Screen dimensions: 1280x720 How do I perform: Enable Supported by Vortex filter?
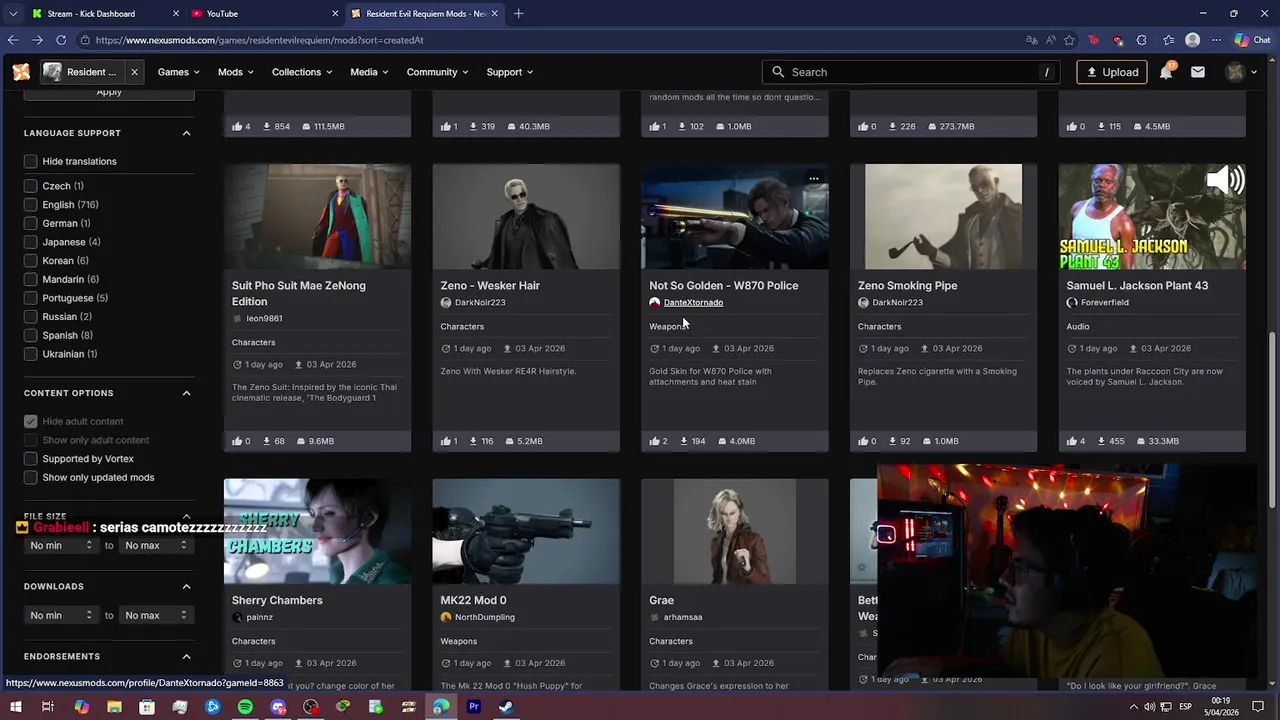tap(31, 459)
